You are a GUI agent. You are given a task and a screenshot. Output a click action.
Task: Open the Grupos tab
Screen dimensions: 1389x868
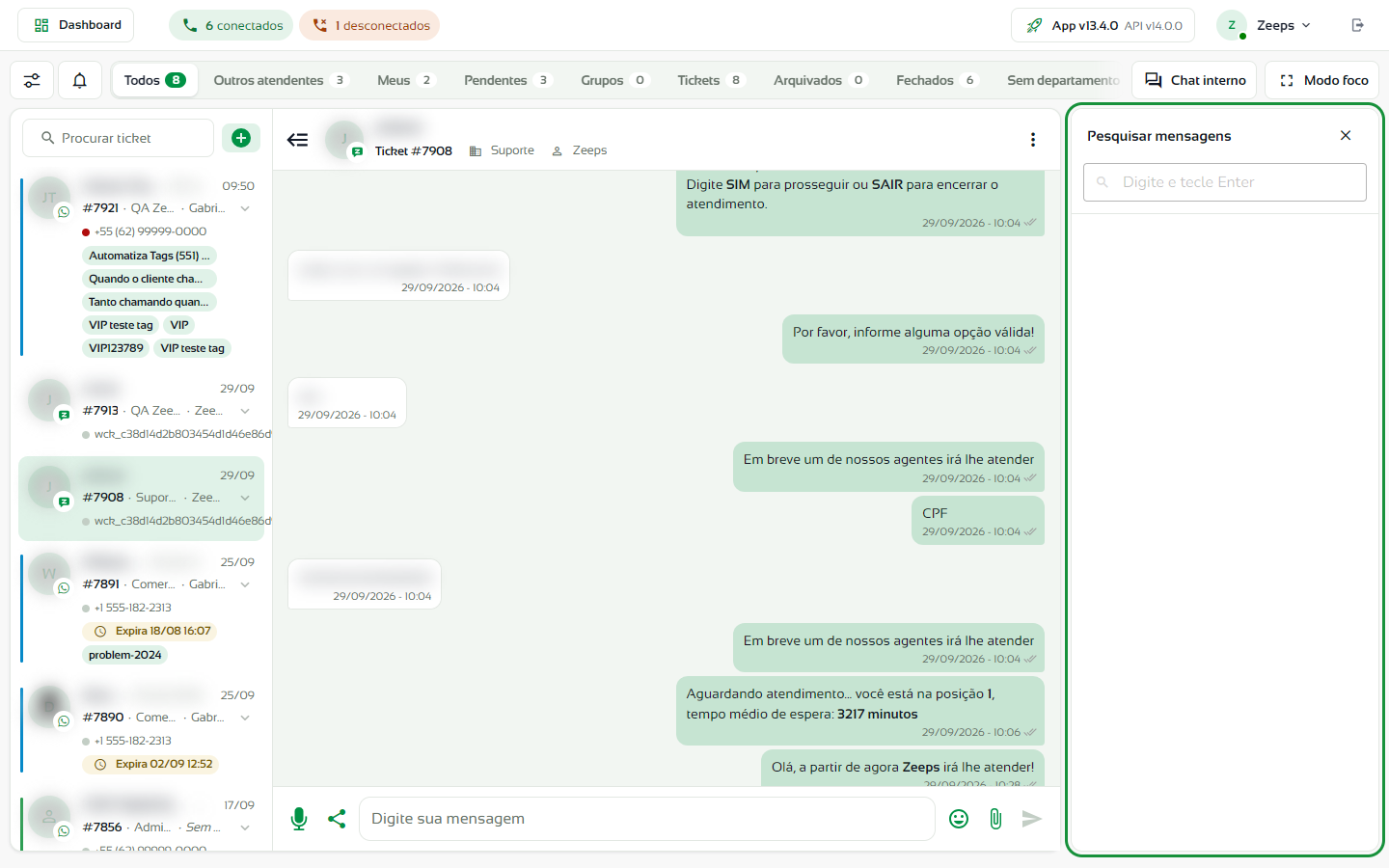[x=614, y=80]
